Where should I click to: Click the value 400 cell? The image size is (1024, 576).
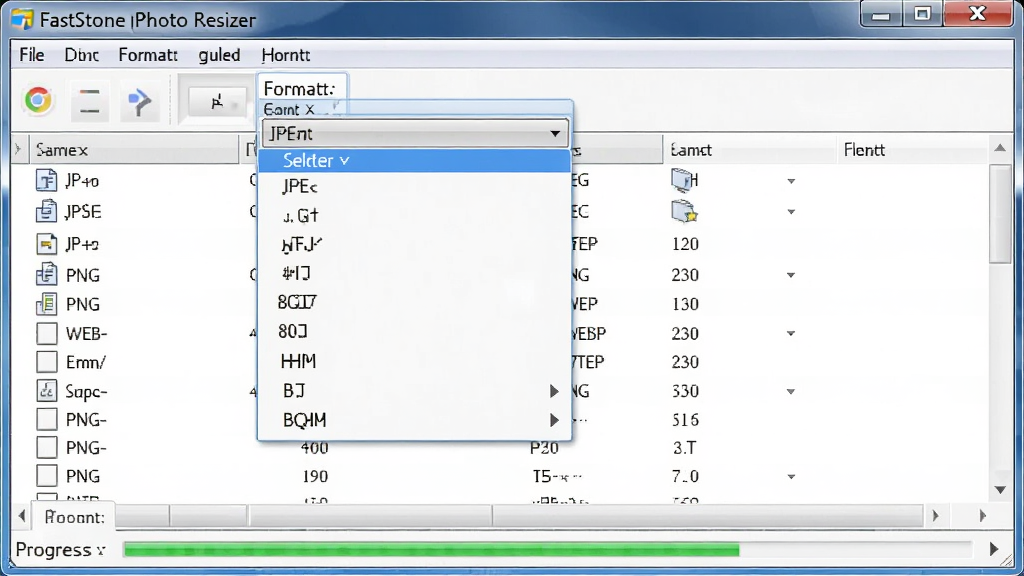coord(314,448)
